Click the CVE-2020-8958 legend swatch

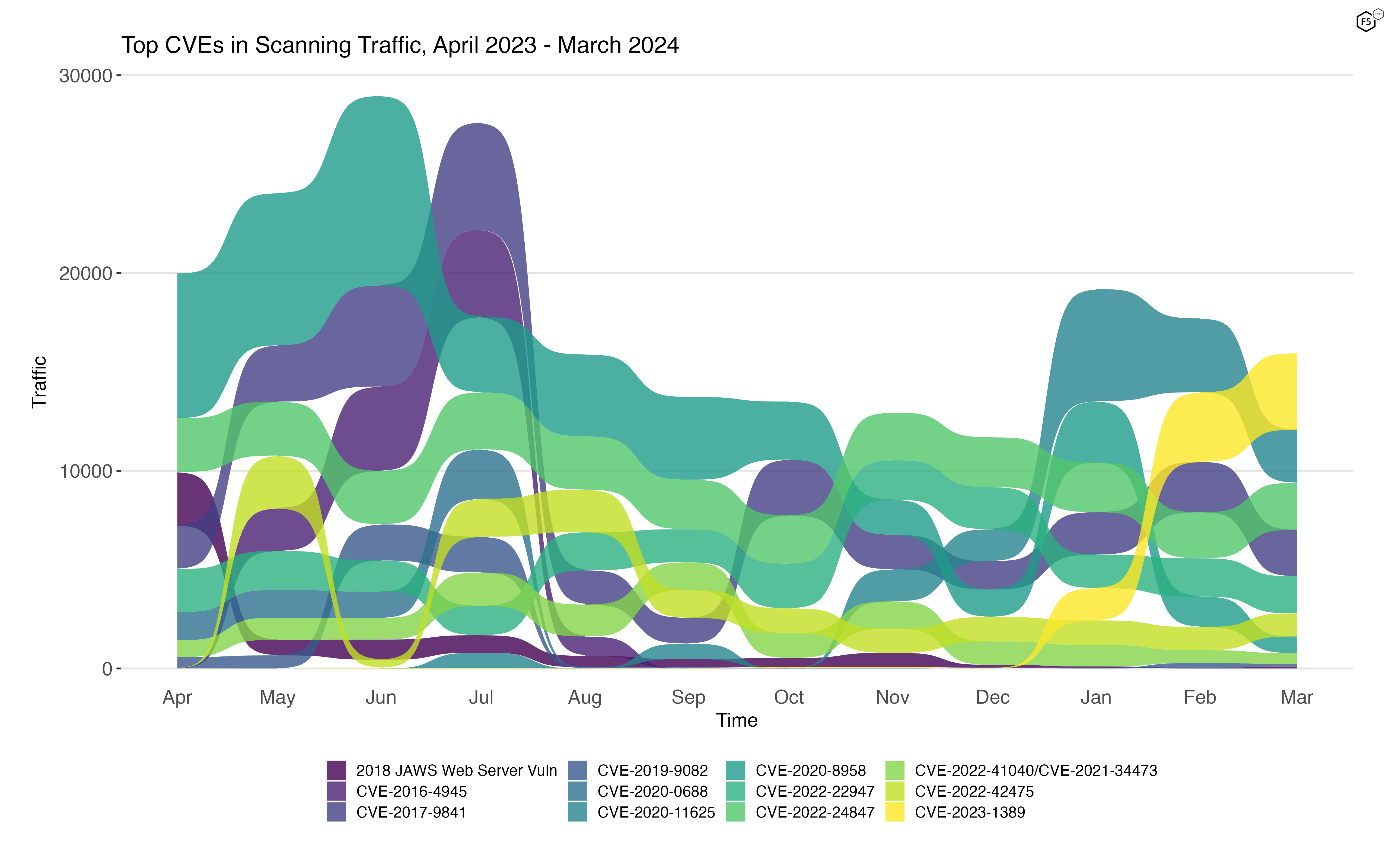tap(735, 770)
